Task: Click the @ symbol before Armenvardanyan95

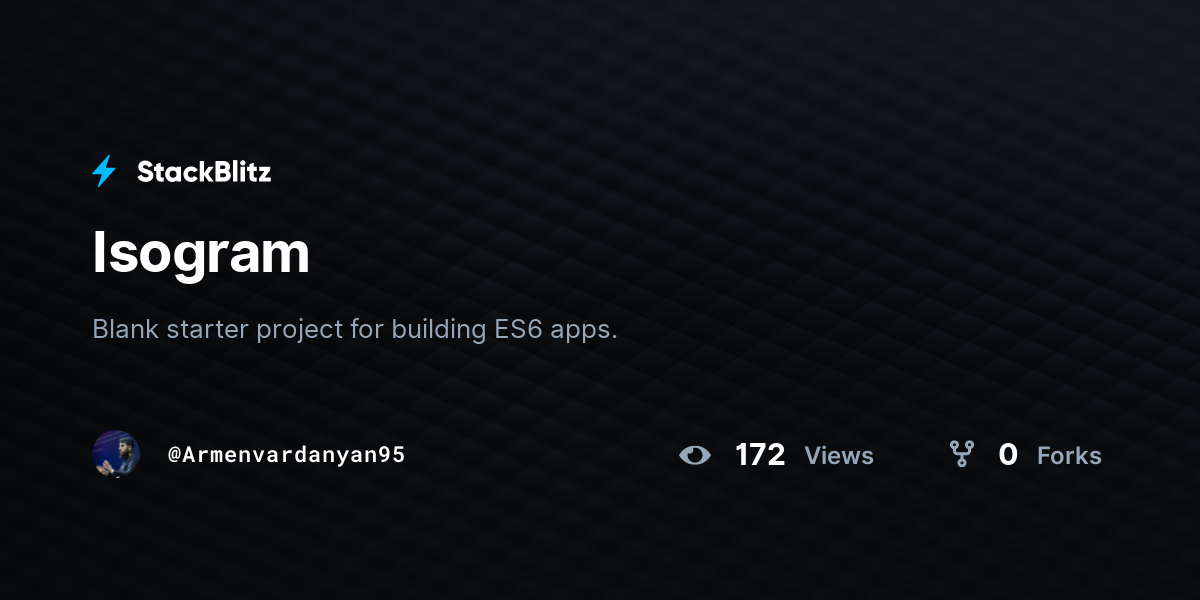Action: pos(174,455)
